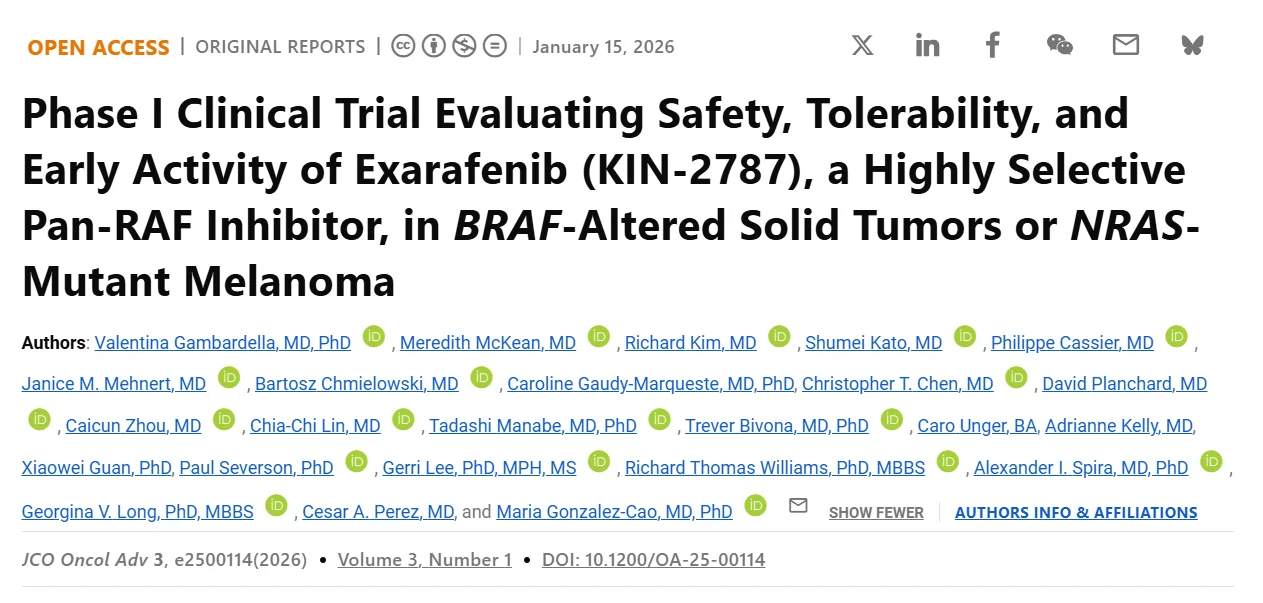Collapse author list with Show Fewer
Screen dimensions: 1263x603
[876, 512]
